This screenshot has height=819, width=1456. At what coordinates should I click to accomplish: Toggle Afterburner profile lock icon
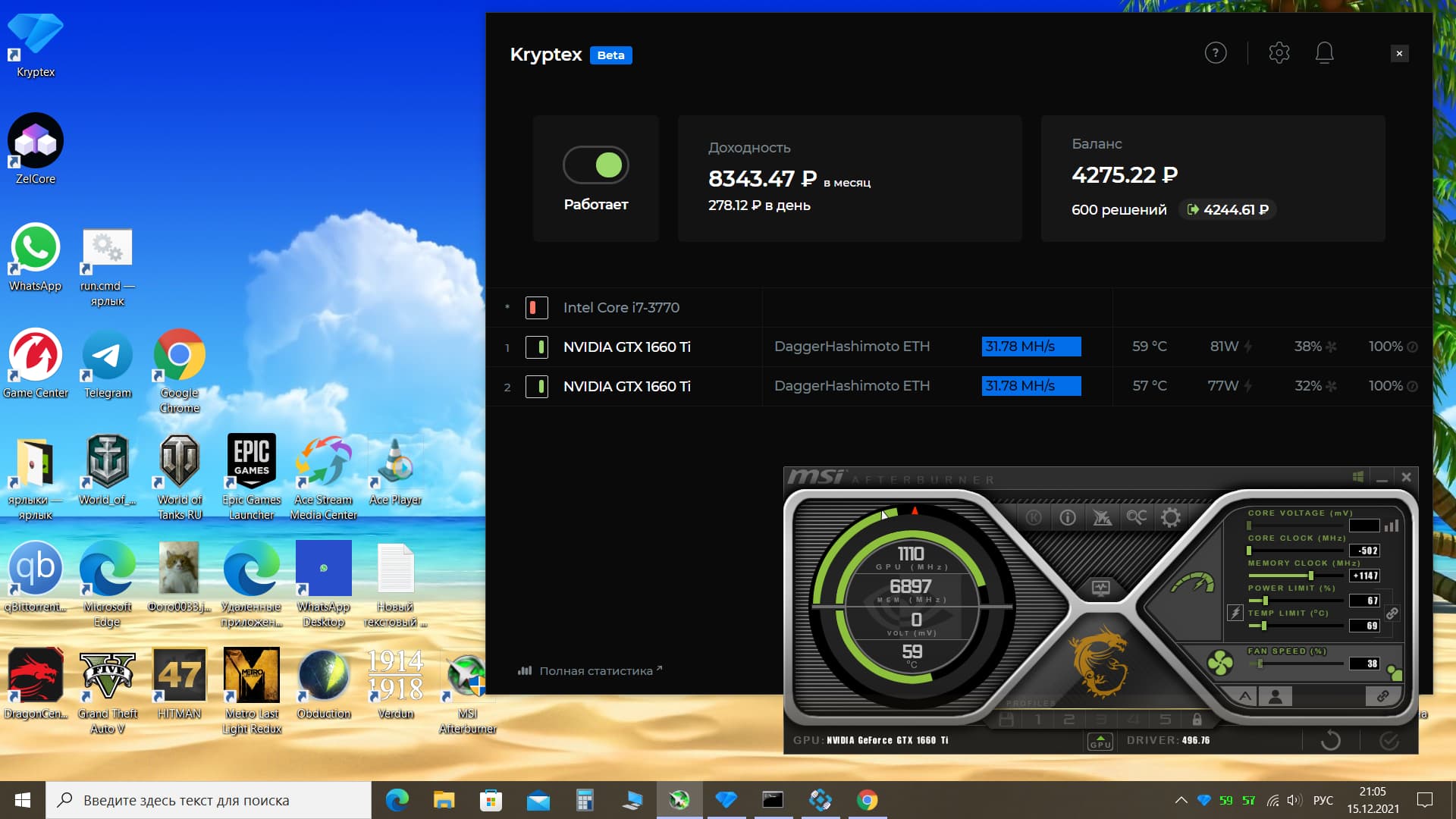1197,719
